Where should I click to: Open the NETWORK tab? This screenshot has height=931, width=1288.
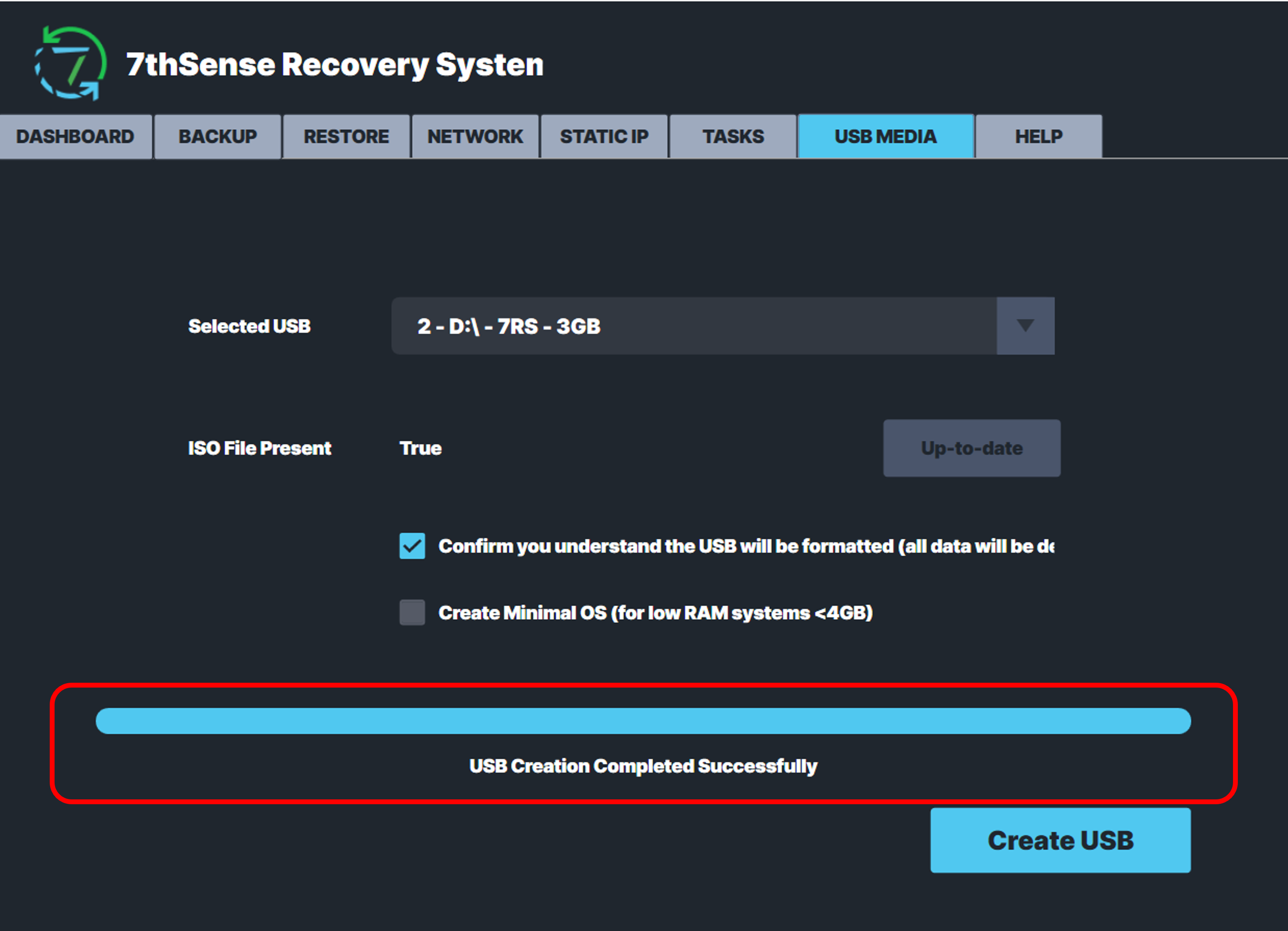[x=475, y=136]
